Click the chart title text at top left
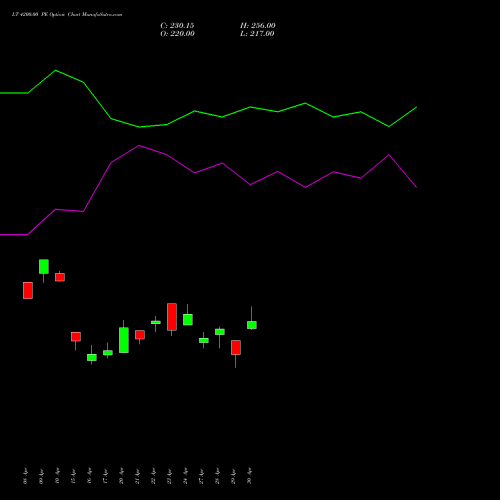 click(67, 15)
